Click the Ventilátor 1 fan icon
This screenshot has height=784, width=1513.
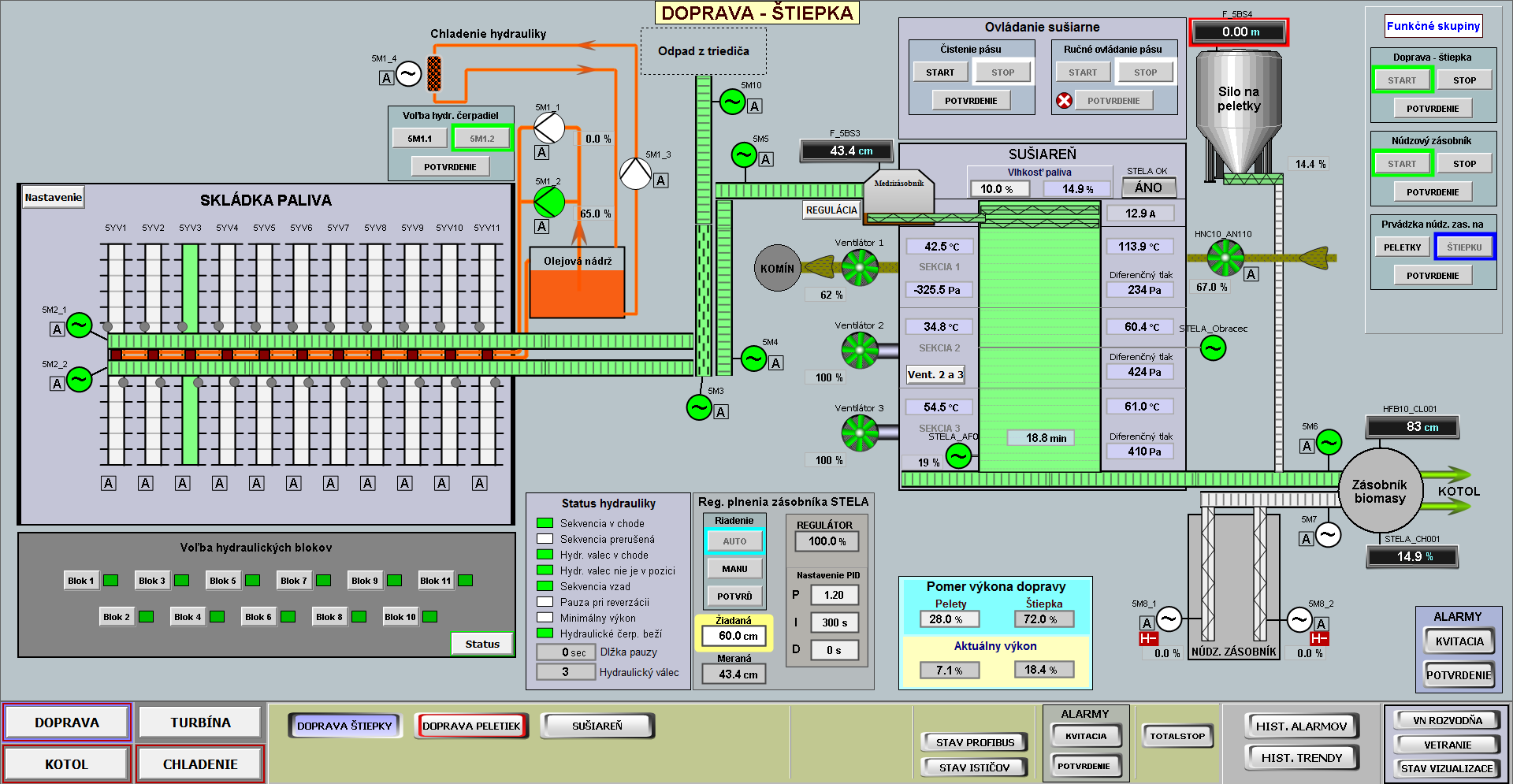[x=860, y=268]
